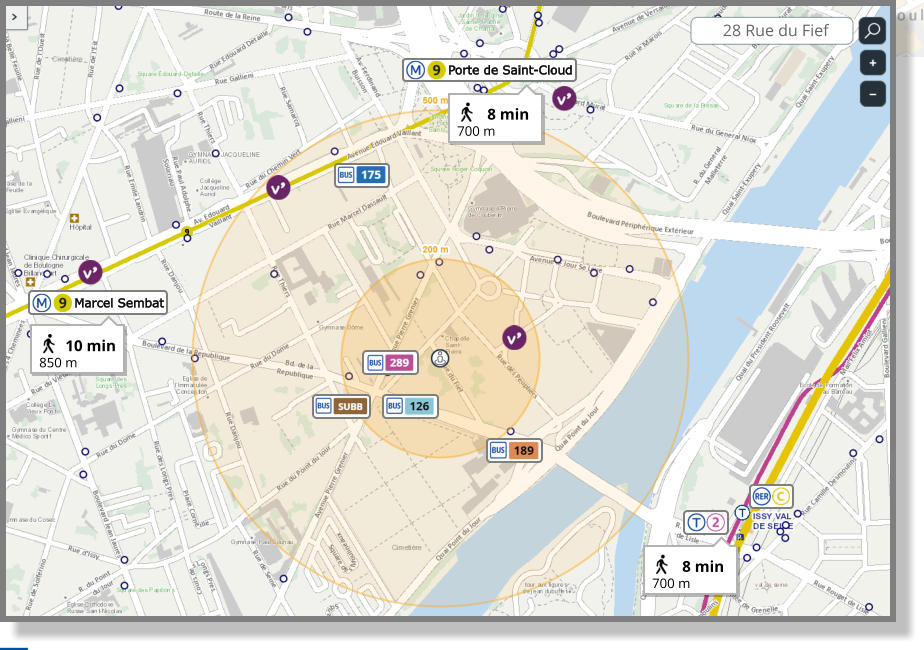
Task: Expand the left side panel arrow
Action: point(18,18)
